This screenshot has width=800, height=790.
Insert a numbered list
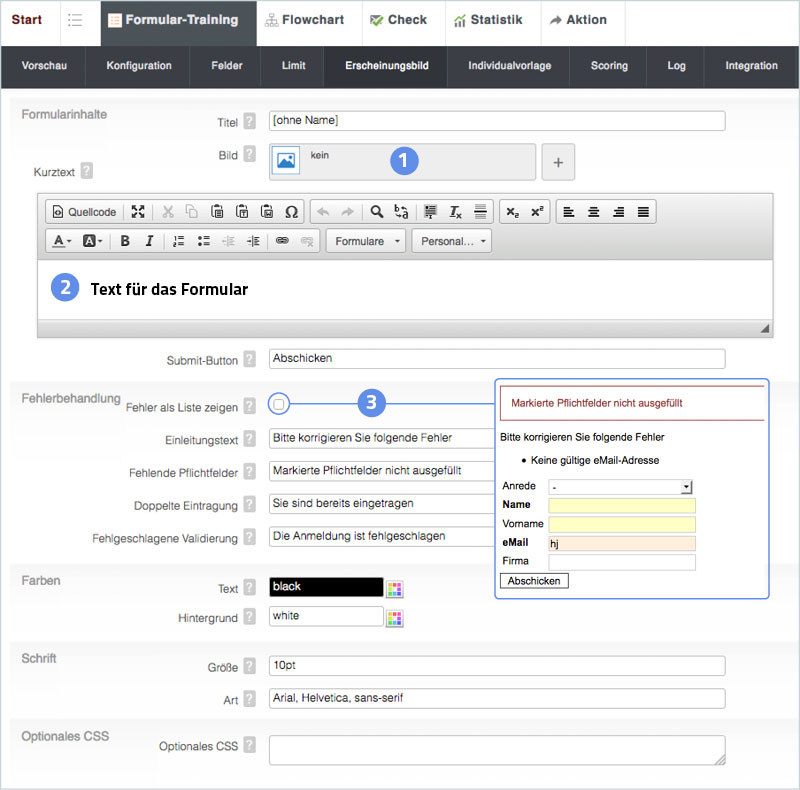click(179, 241)
